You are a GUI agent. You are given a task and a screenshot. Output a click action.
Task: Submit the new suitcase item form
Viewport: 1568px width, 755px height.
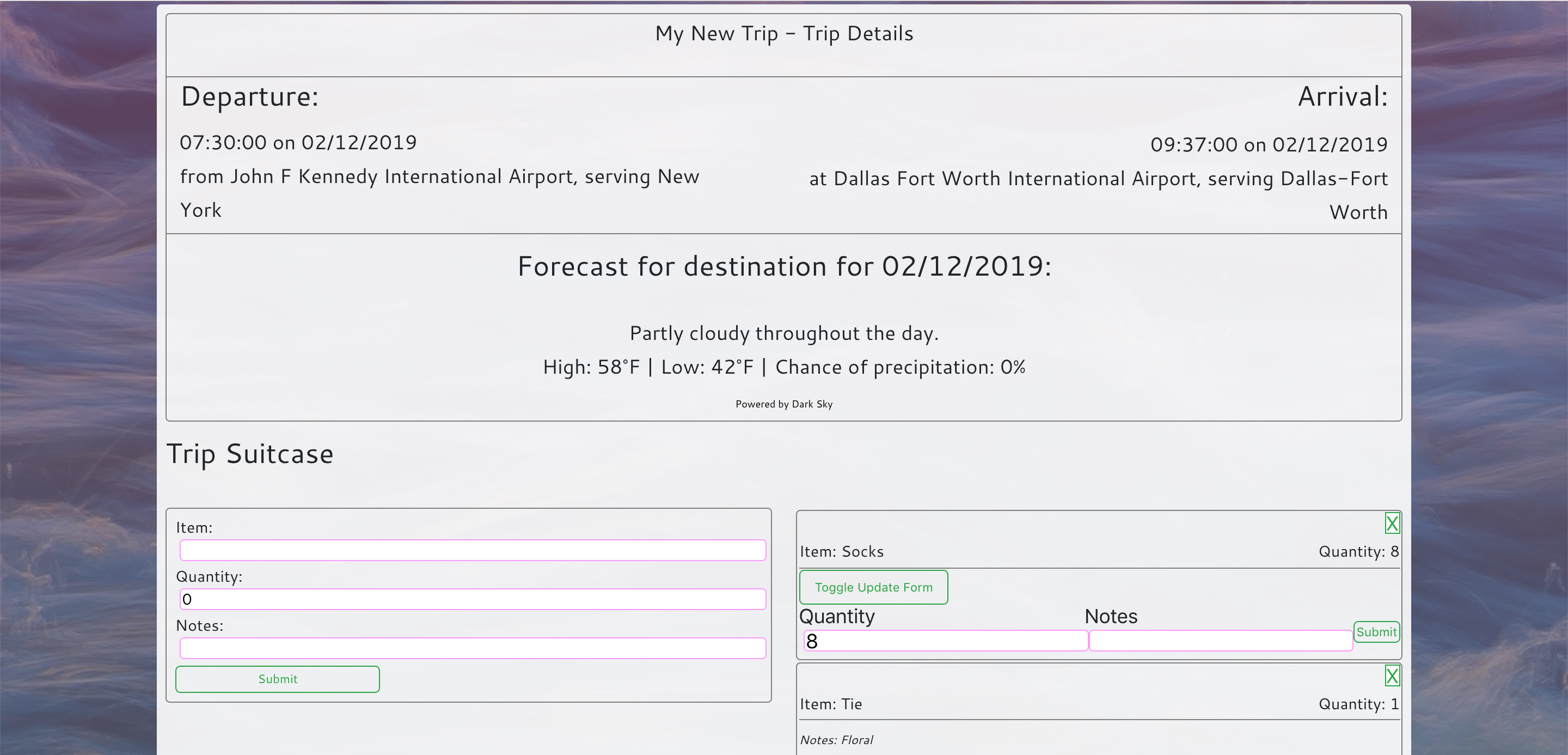pos(278,679)
